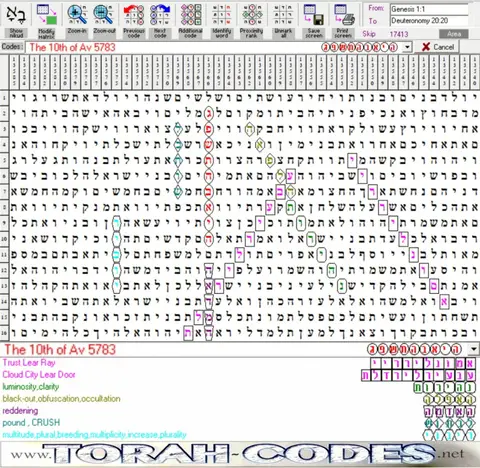The width and height of the screenshot is (480, 468).
Task: Click the lower heading 'The 10th of Av 5783'
Action: 60,349
